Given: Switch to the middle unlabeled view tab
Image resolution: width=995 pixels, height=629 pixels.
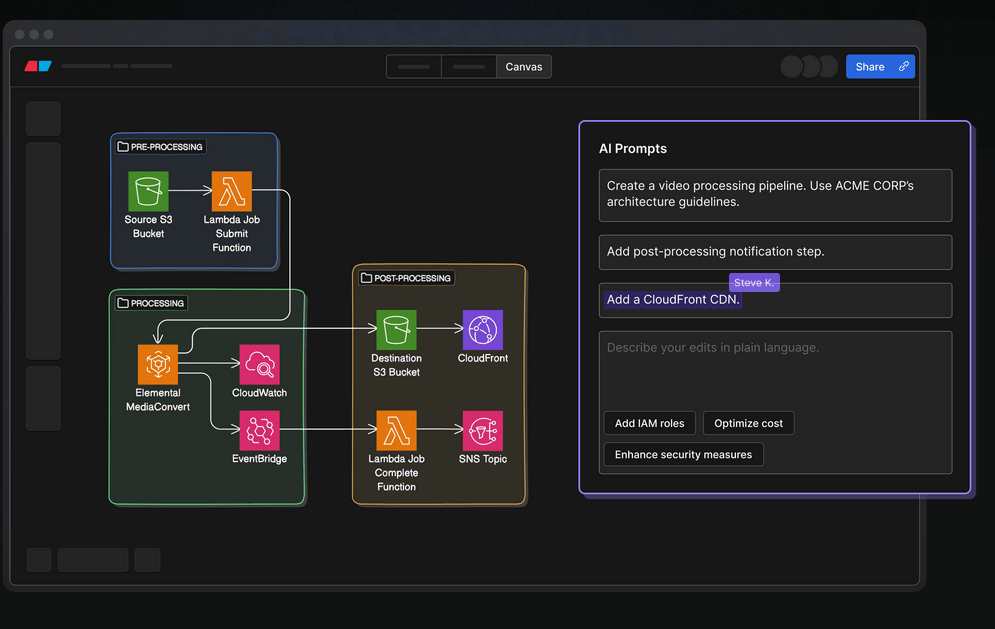Looking at the screenshot, I should 469,67.
